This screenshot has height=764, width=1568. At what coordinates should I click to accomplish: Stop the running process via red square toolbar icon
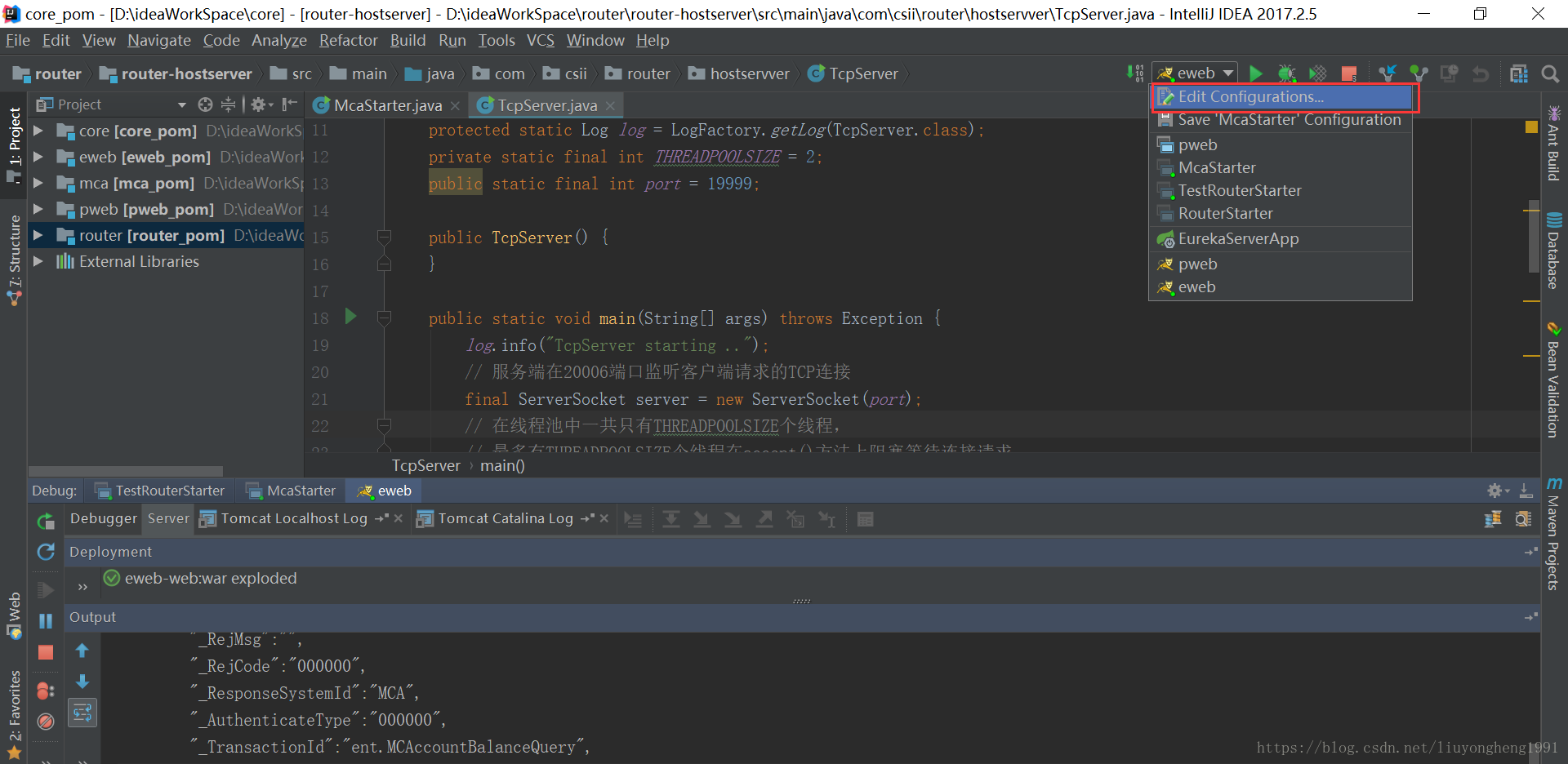coord(1349,73)
